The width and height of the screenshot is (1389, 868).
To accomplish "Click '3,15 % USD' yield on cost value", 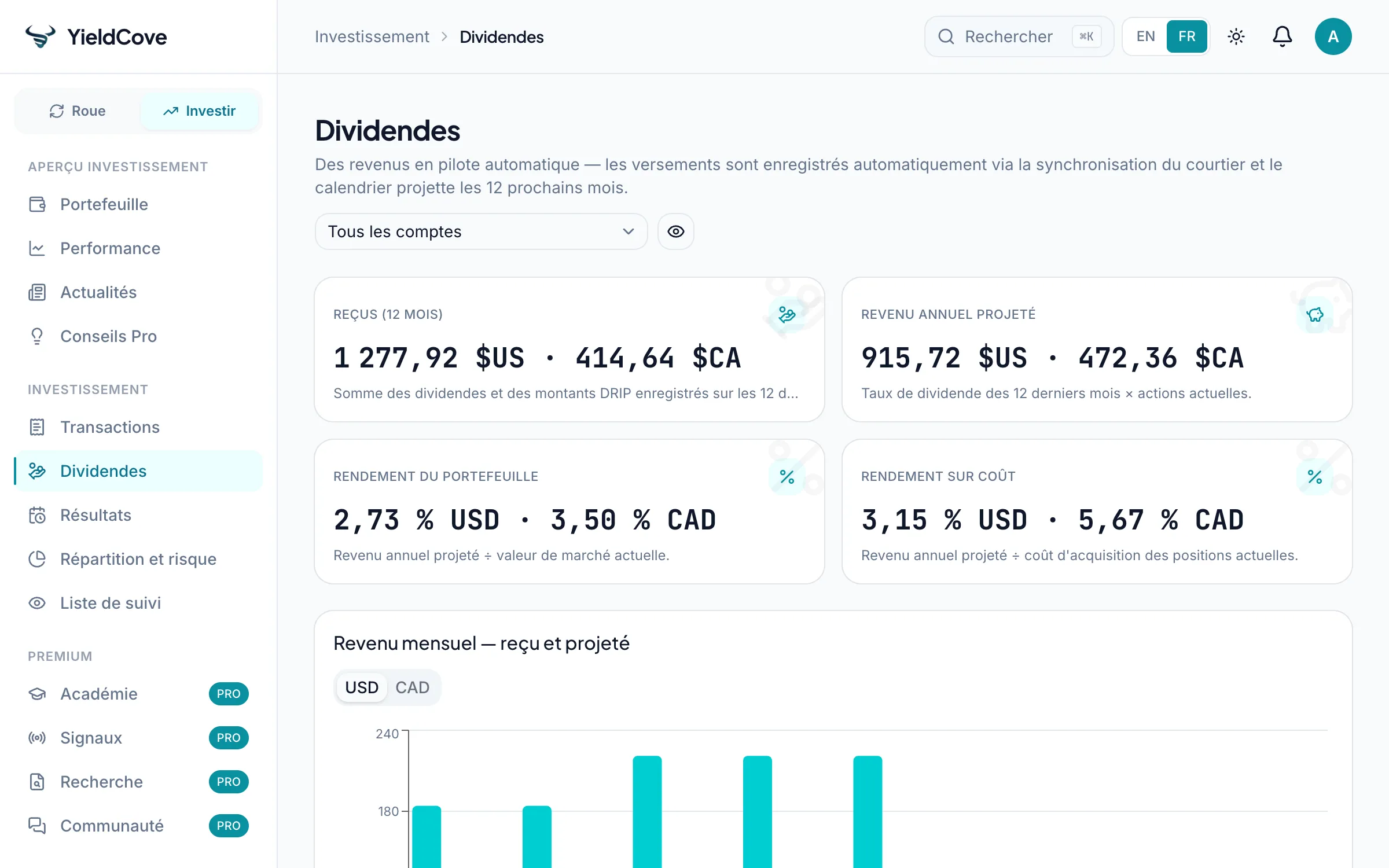I will tap(945, 520).
